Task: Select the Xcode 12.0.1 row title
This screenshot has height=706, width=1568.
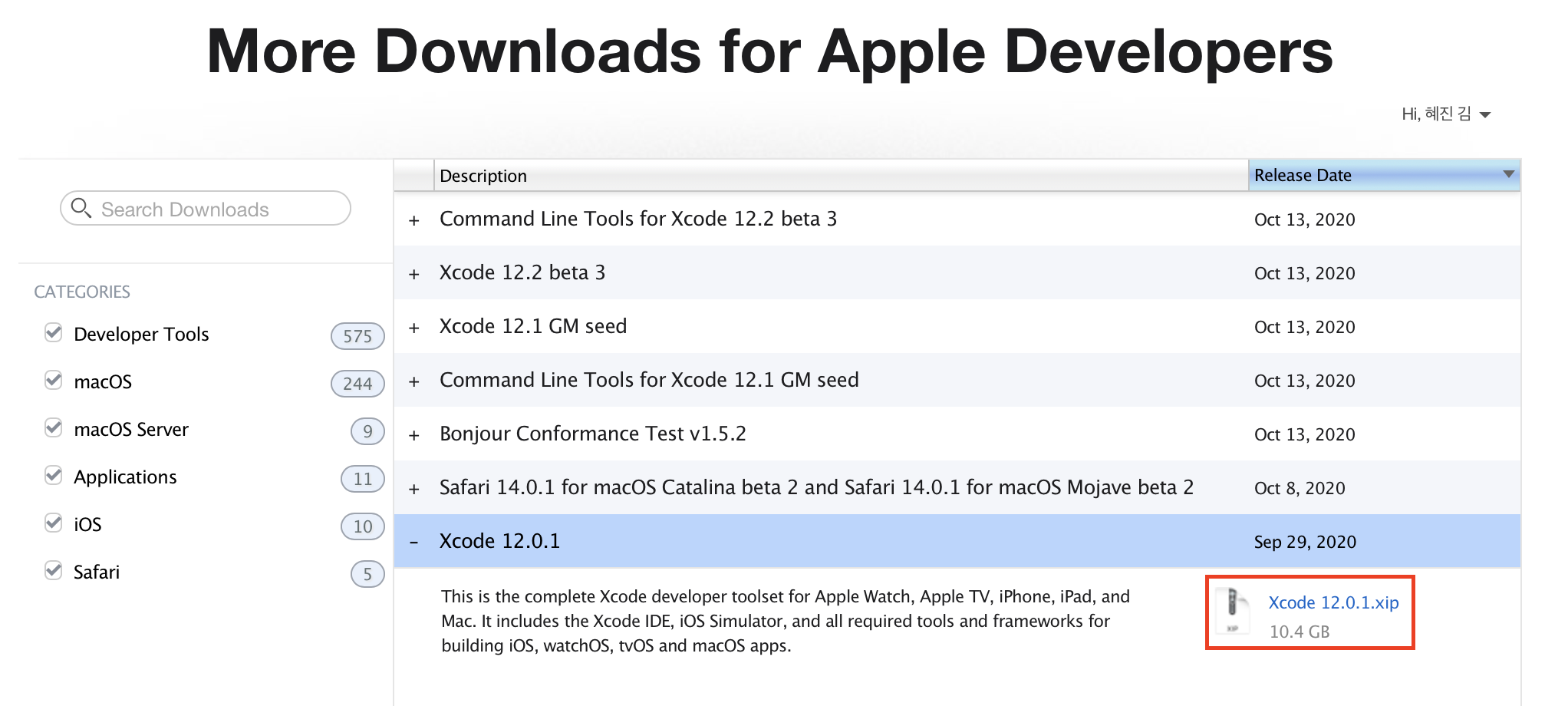Action: [x=499, y=541]
